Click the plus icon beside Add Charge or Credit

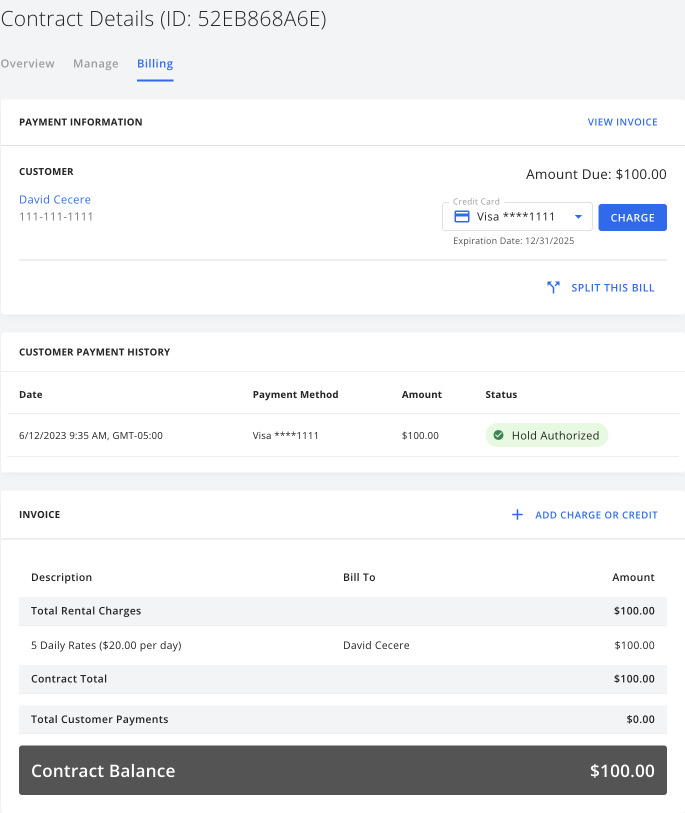click(517, 514)
